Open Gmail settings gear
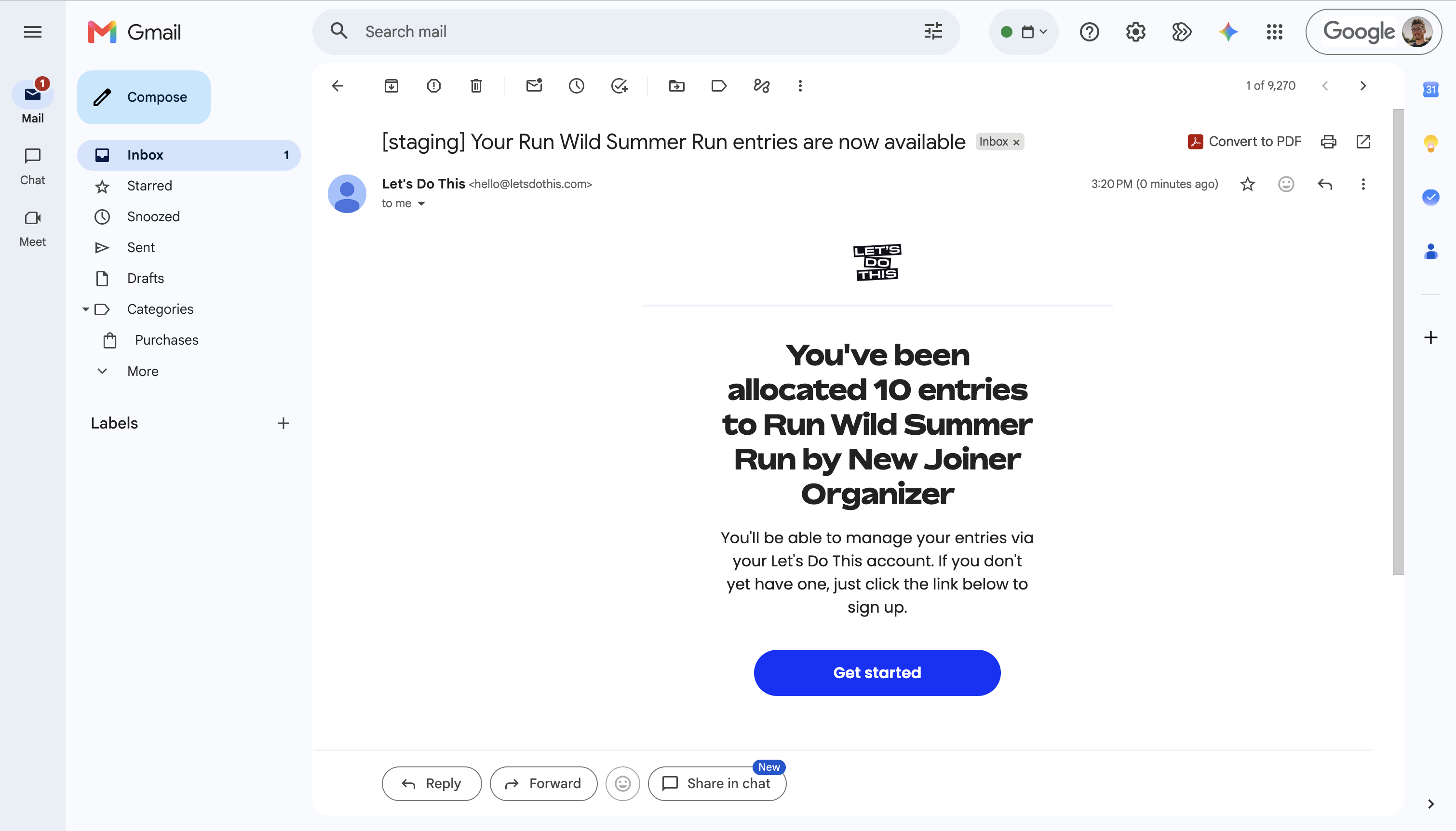Image resolution: width=1456 pixels, height=831 pixels. point(1136,32)
